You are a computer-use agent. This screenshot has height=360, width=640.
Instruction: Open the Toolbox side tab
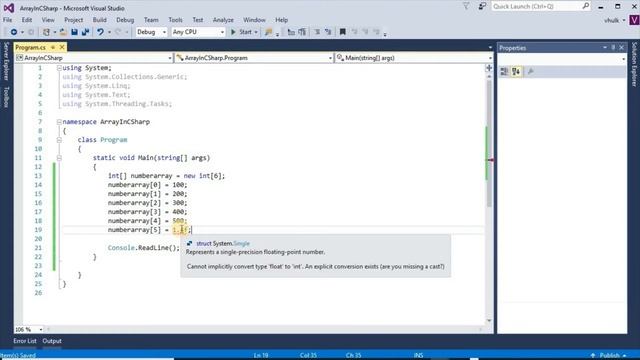(x=6, y=97)
